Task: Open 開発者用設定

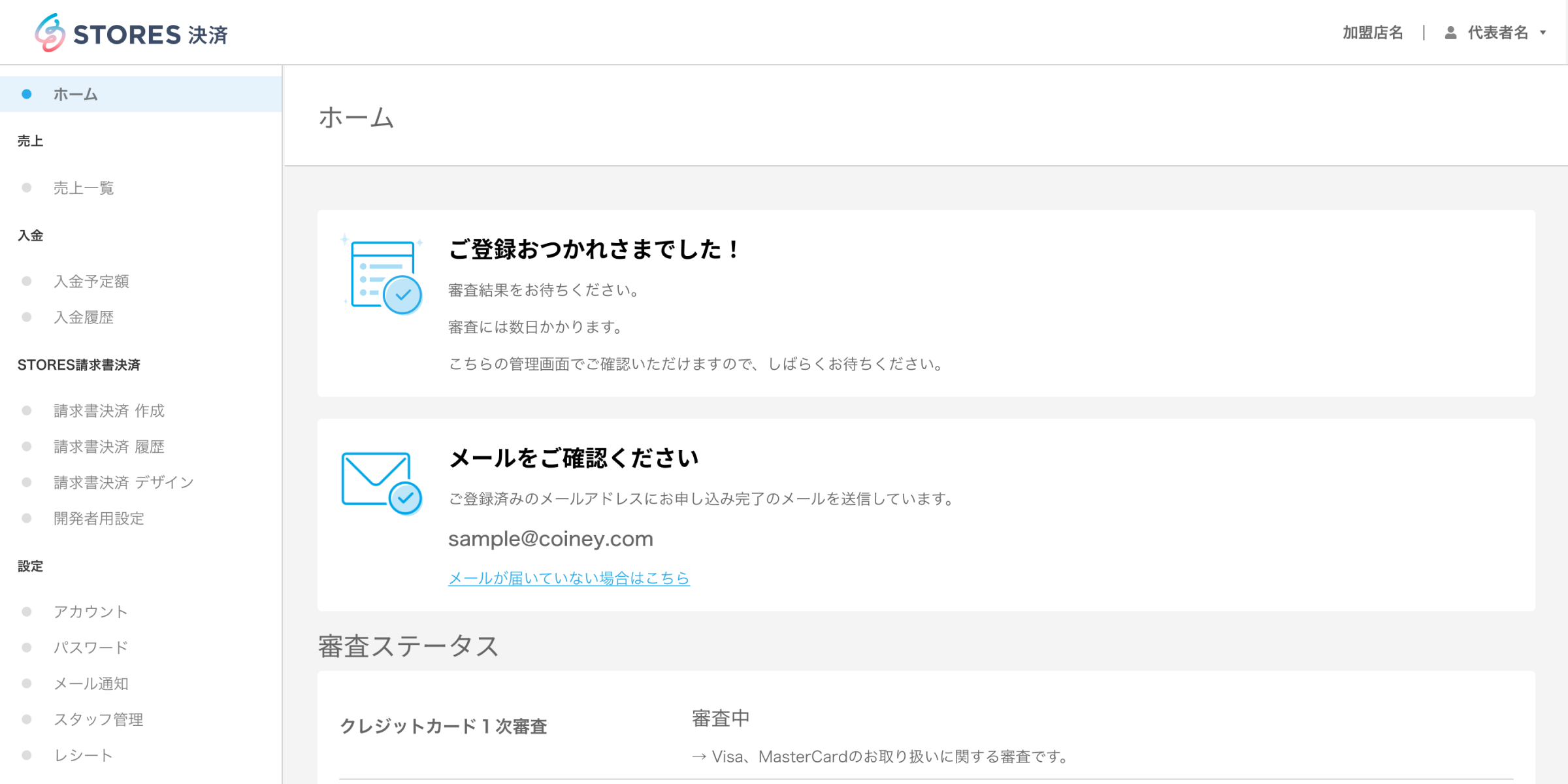Action: (x=99, y=519)
